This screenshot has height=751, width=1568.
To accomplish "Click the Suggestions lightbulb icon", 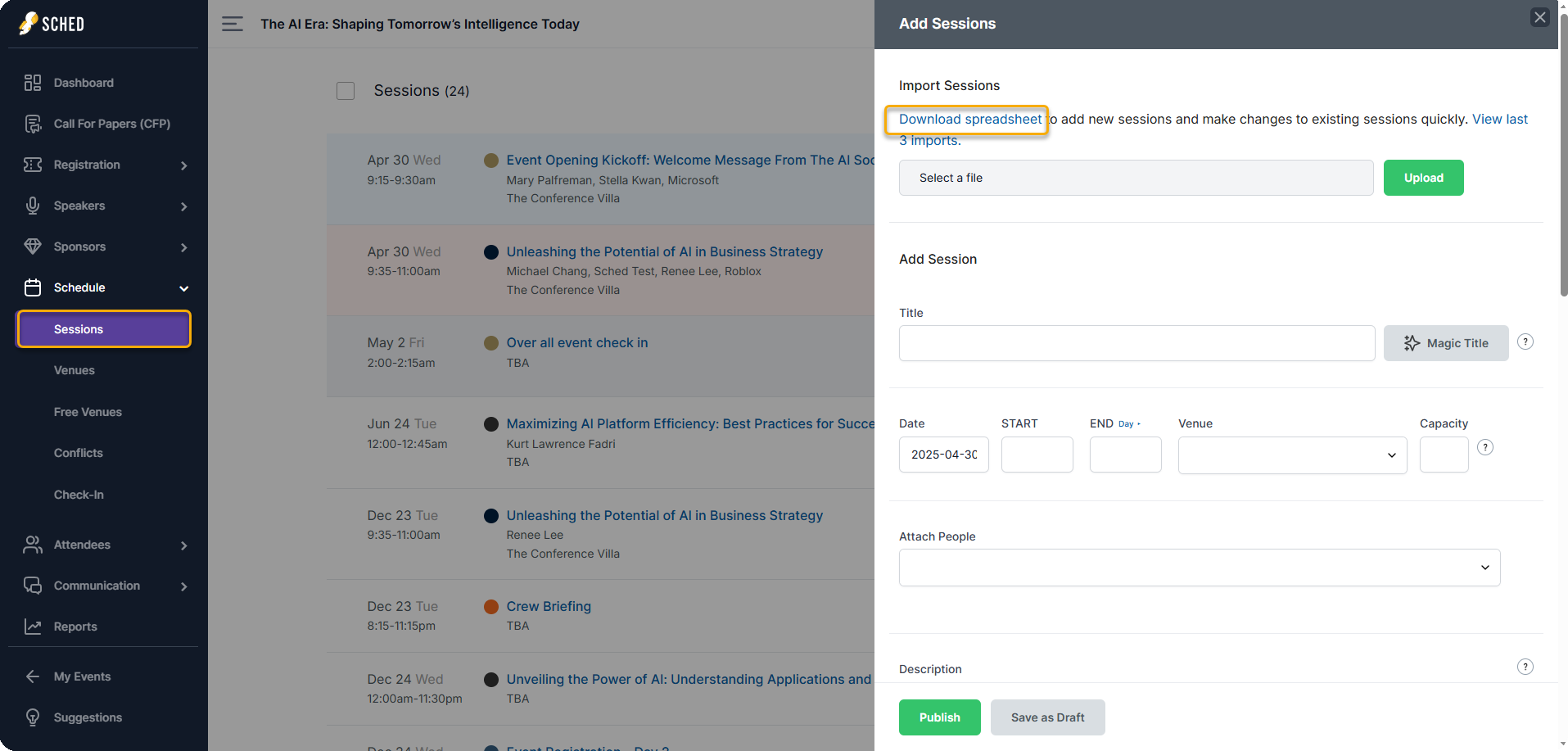I will tap(33, 717).
